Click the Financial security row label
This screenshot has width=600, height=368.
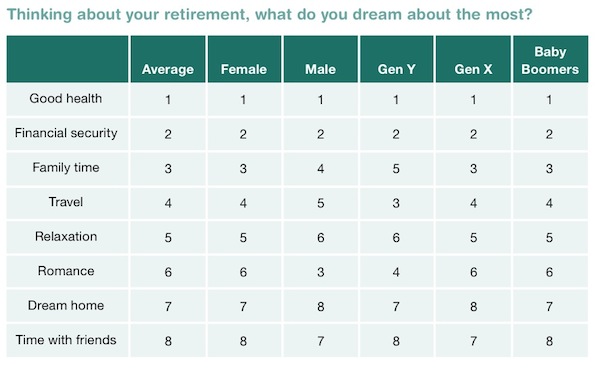[x=66, y=133]
